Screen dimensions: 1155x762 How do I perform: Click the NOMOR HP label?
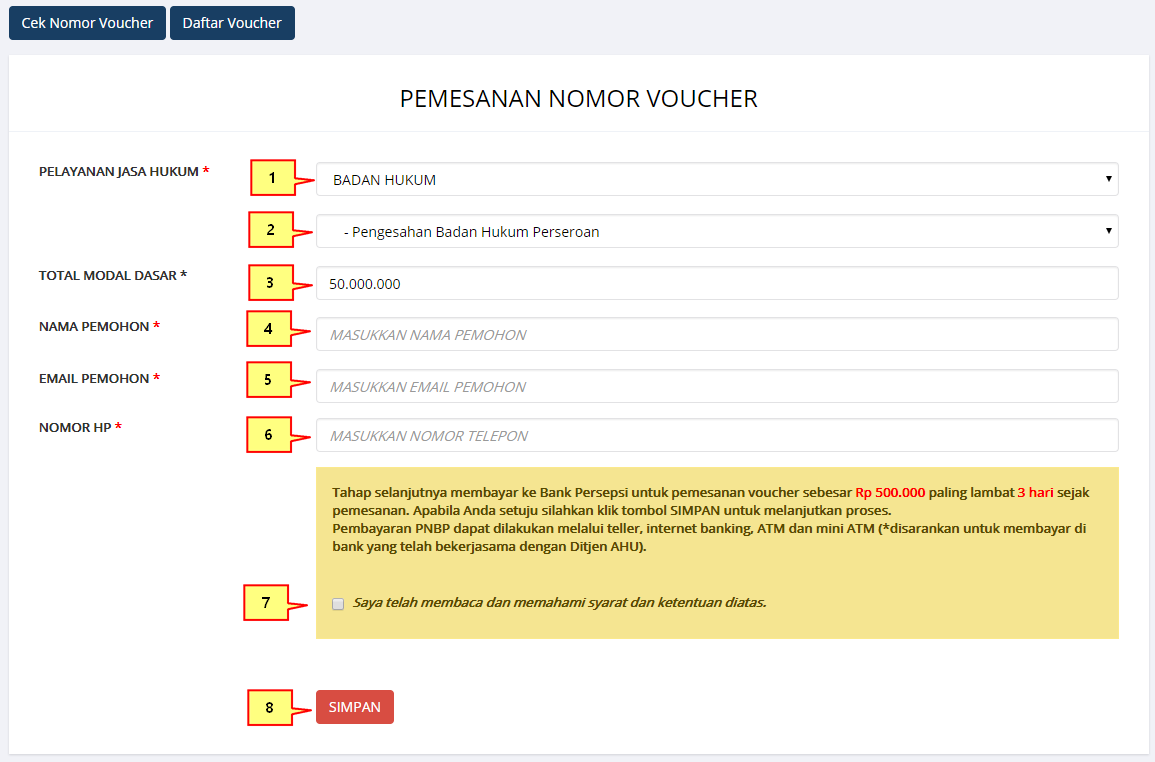click(74, 427)
